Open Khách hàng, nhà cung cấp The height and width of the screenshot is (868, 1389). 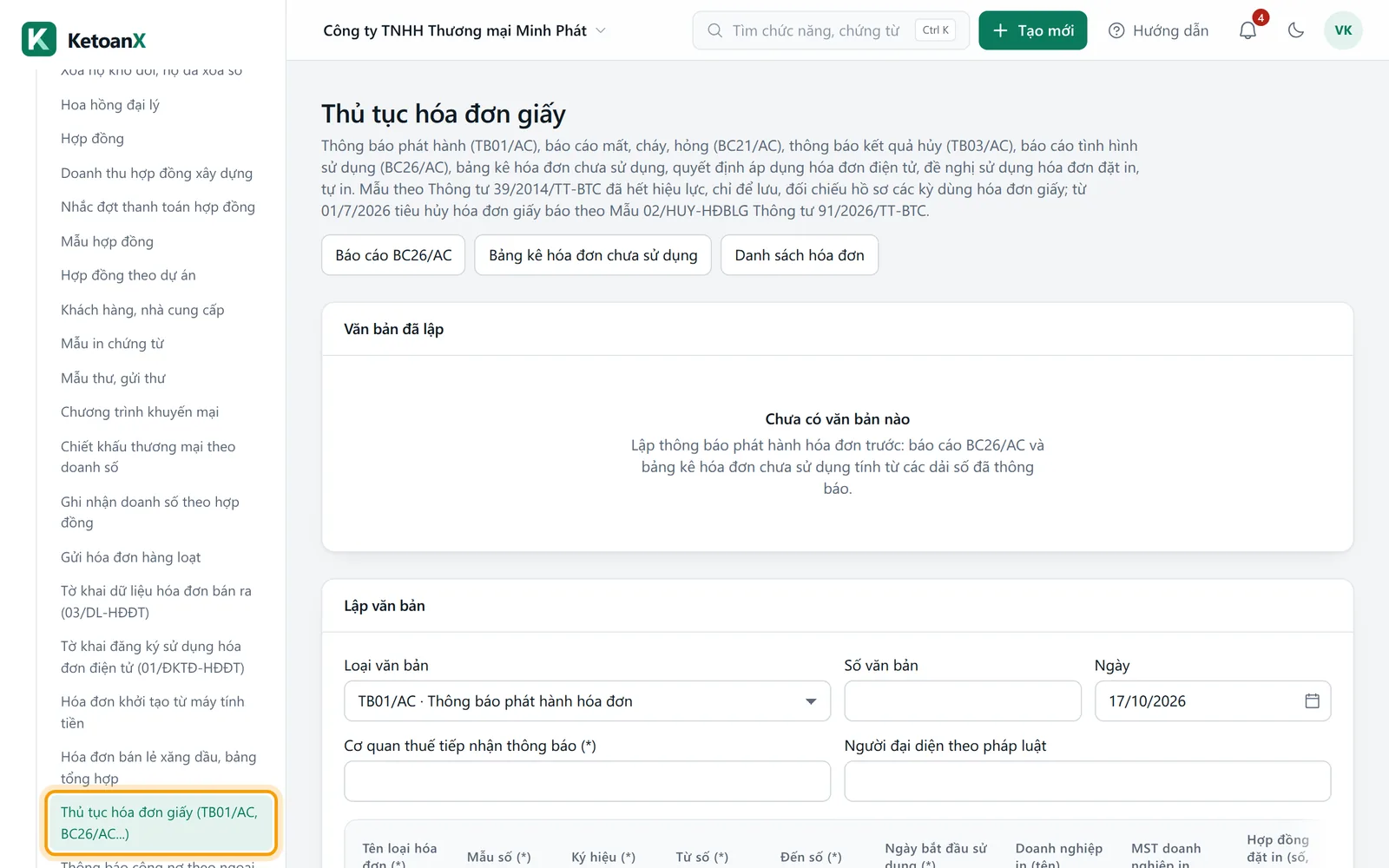click(x=142, y=310)
